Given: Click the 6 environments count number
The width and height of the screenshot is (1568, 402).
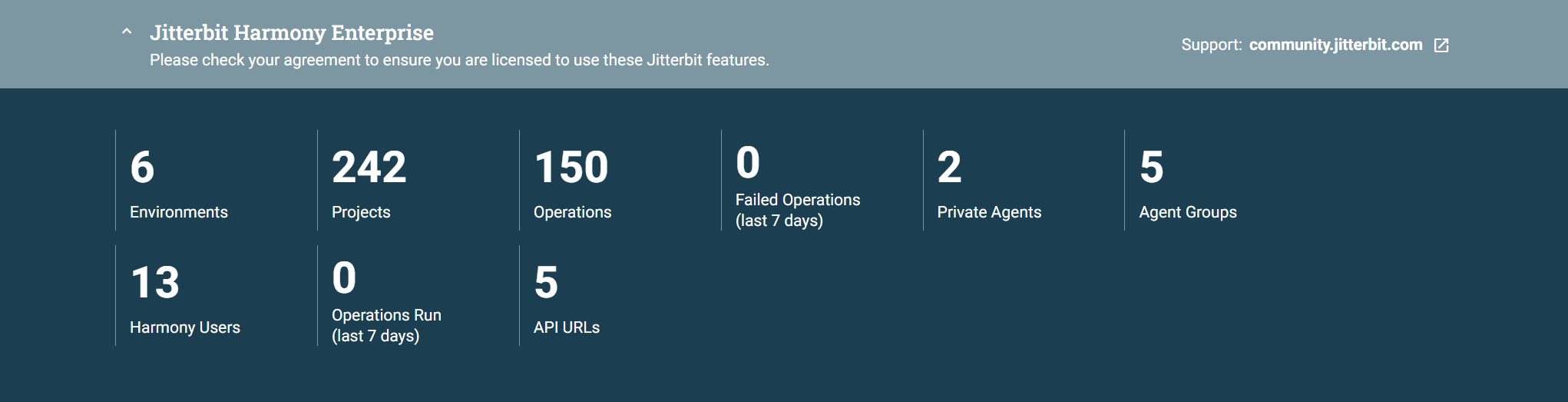Looking at the screenshot, I should [142, 168].
